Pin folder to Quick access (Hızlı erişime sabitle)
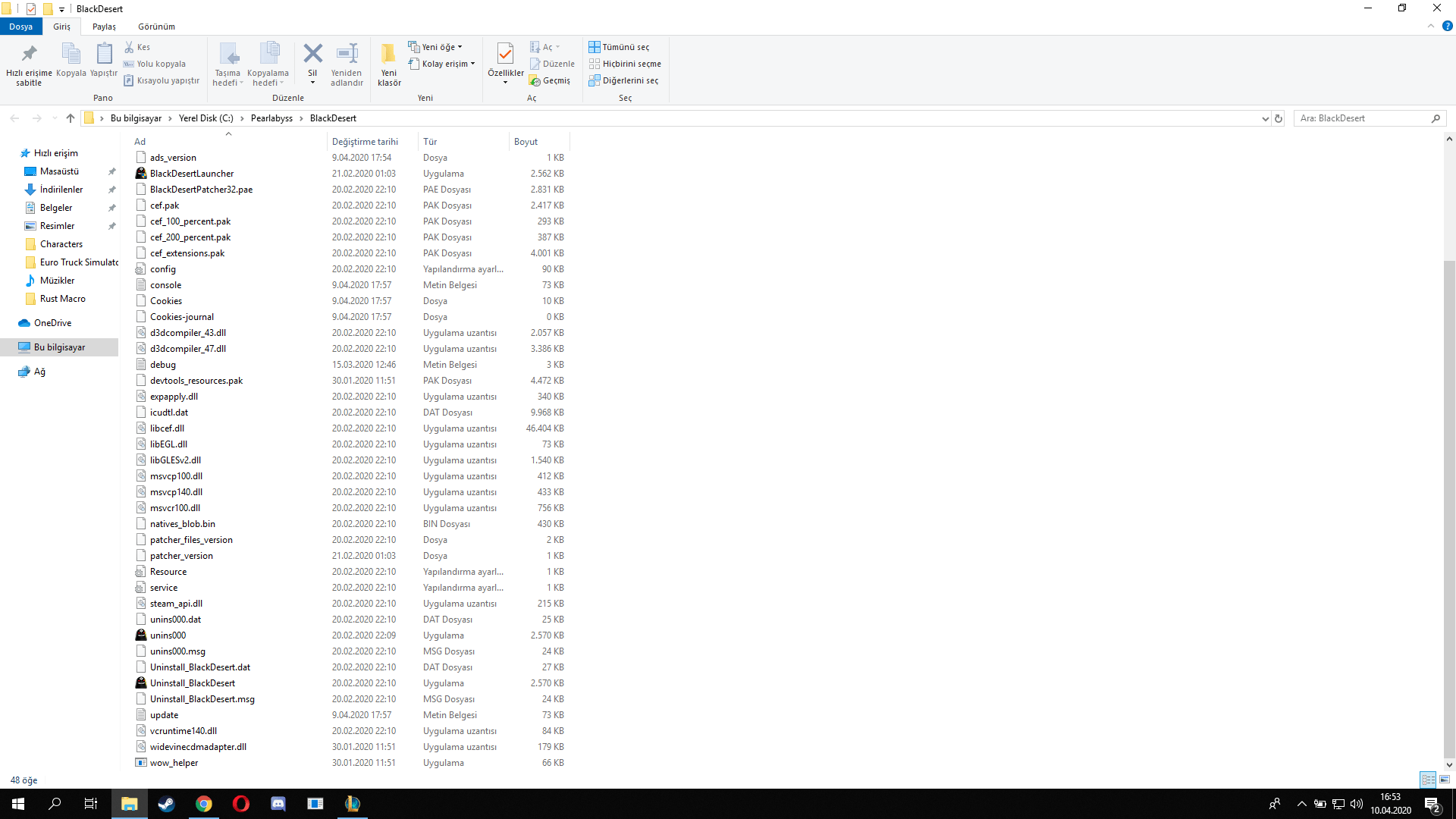 pyautogui.click(x=29, y=64)
